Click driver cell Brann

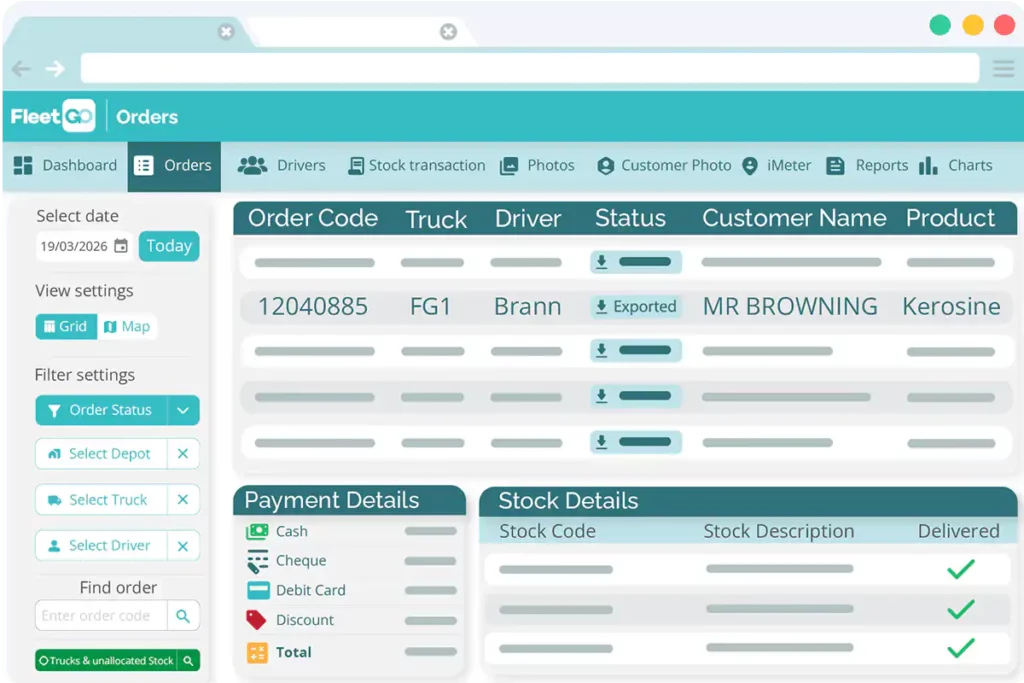[x=528, y=306]
